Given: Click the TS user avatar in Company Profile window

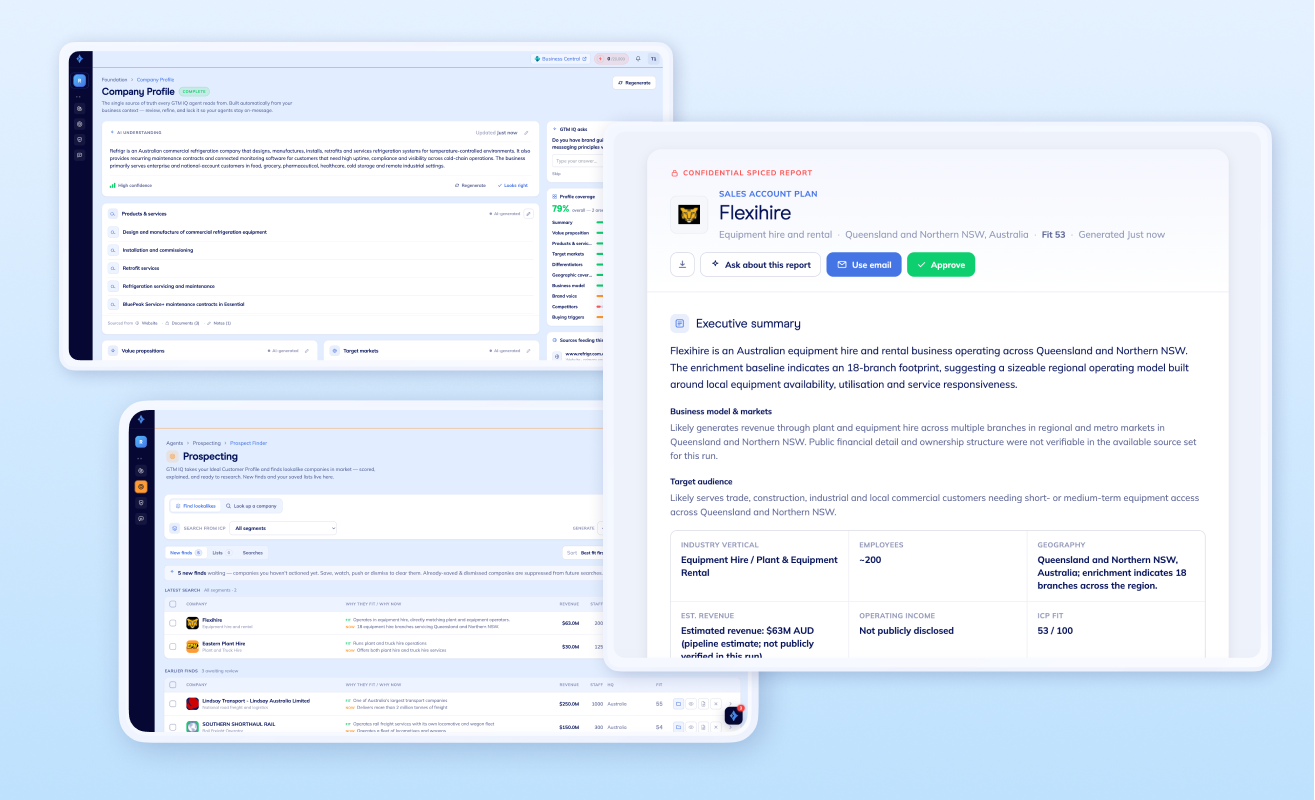Looking at the screenshot, I should [654, 59].
